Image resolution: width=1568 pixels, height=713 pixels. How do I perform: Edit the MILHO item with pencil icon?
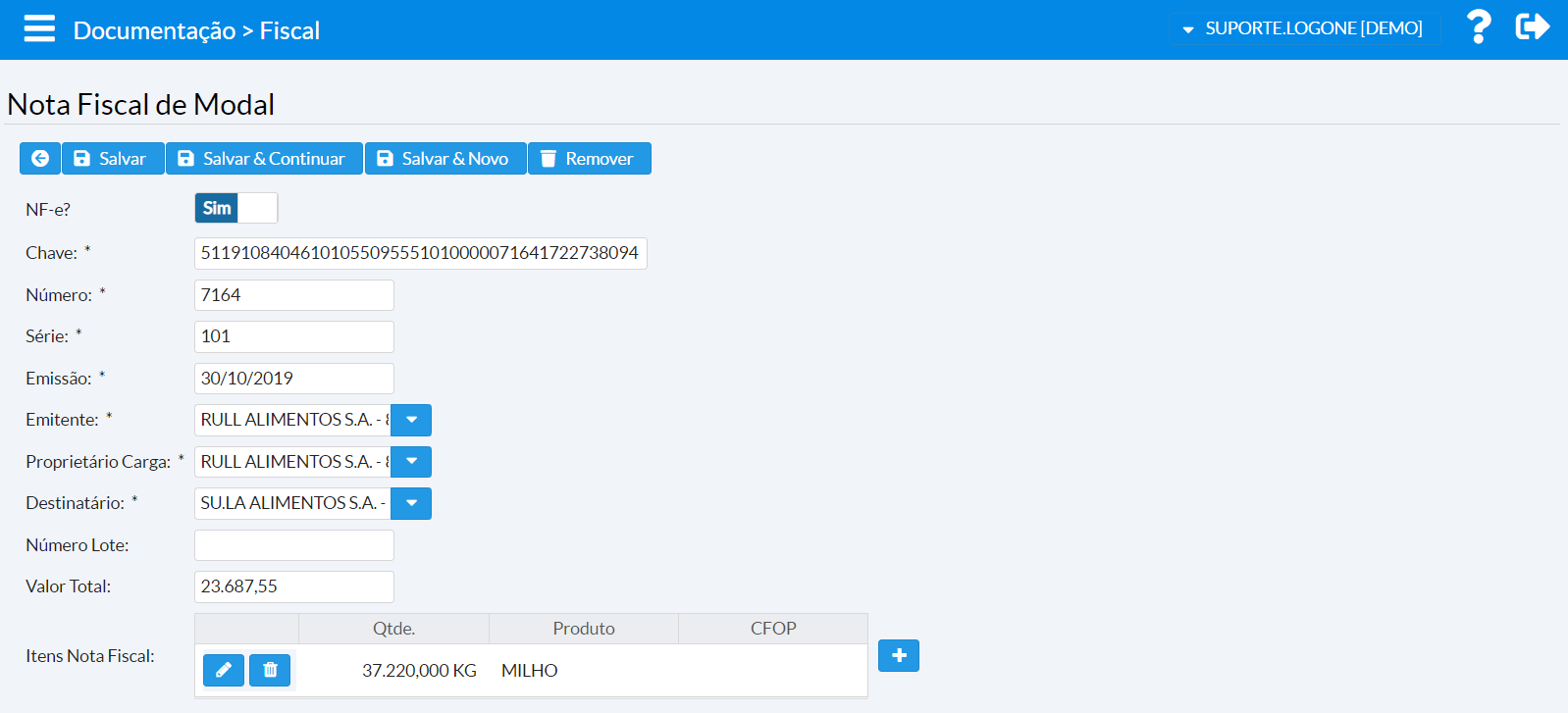pyautogui.click(x=224, y=670)
